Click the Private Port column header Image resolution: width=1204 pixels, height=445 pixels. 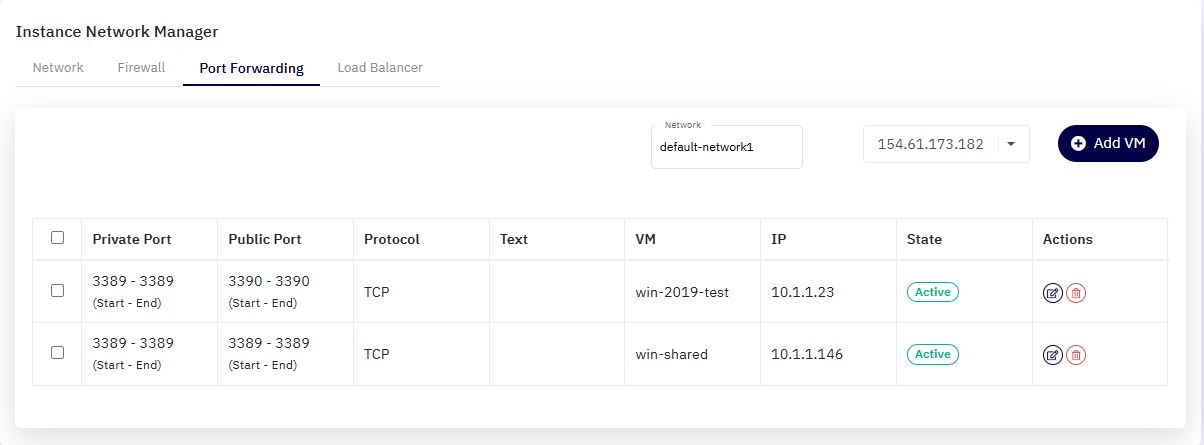pos(132,239)
